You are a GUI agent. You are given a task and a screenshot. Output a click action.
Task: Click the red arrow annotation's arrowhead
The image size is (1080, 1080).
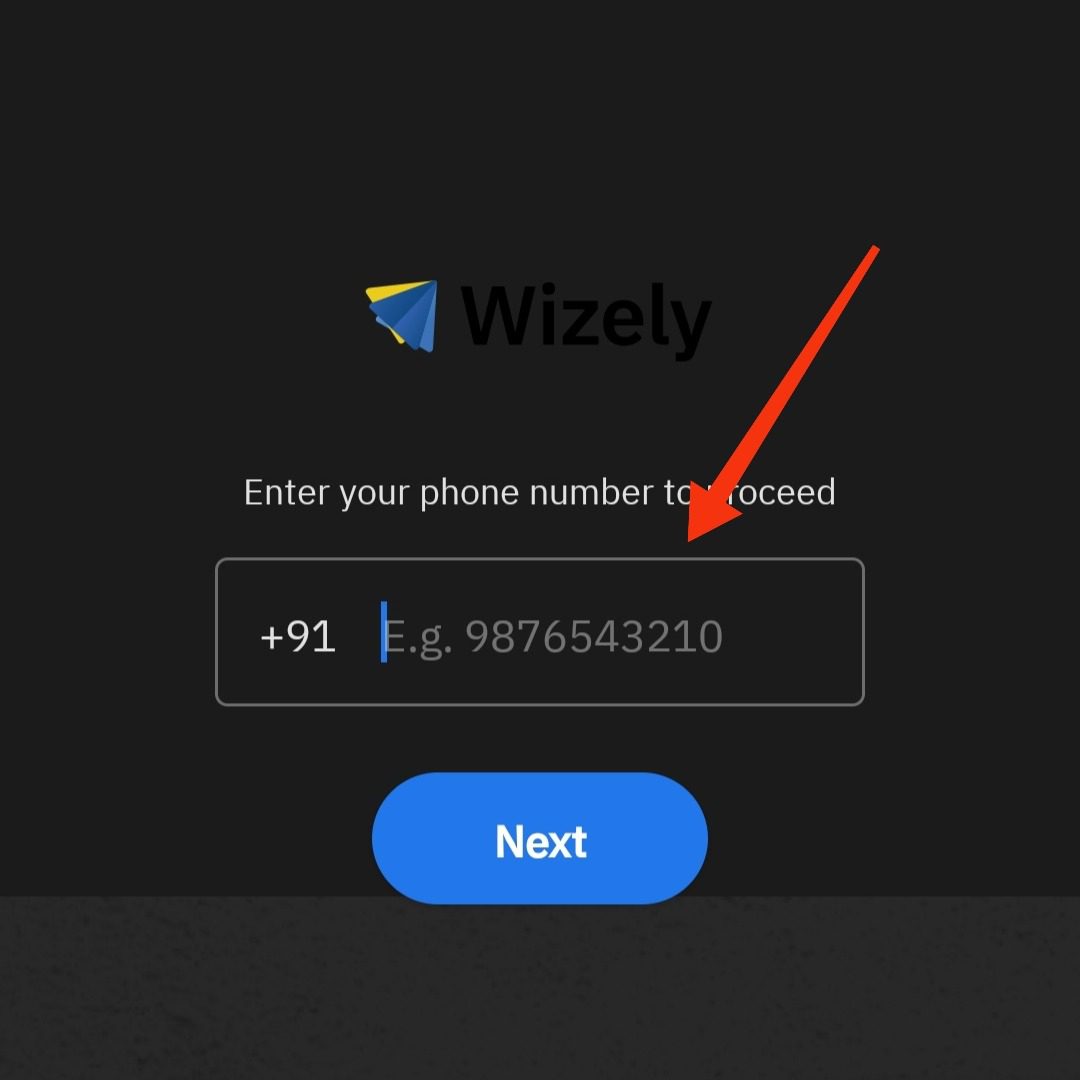click(x=709, y=513)
